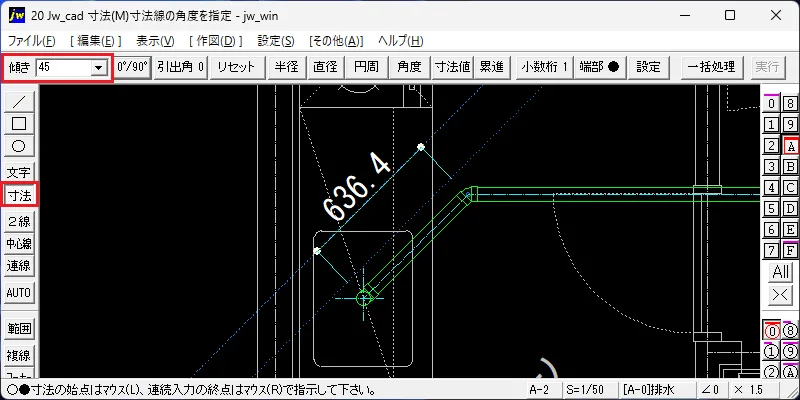Viewport: 800px width, 400px height.
Task: Open the 表示(V) menu
Action: [x=155, y=41]
